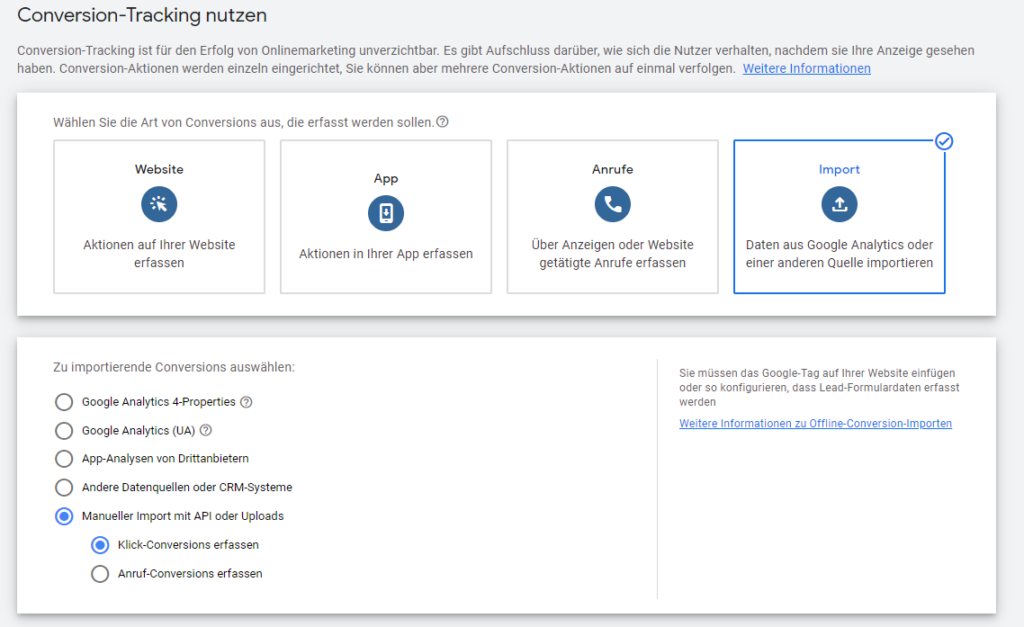Viewport: 1024px width, 627px height.
Task: Click 'Aktionen in Ihrer App erfassen' text
Action: click(x=385, y=254)
